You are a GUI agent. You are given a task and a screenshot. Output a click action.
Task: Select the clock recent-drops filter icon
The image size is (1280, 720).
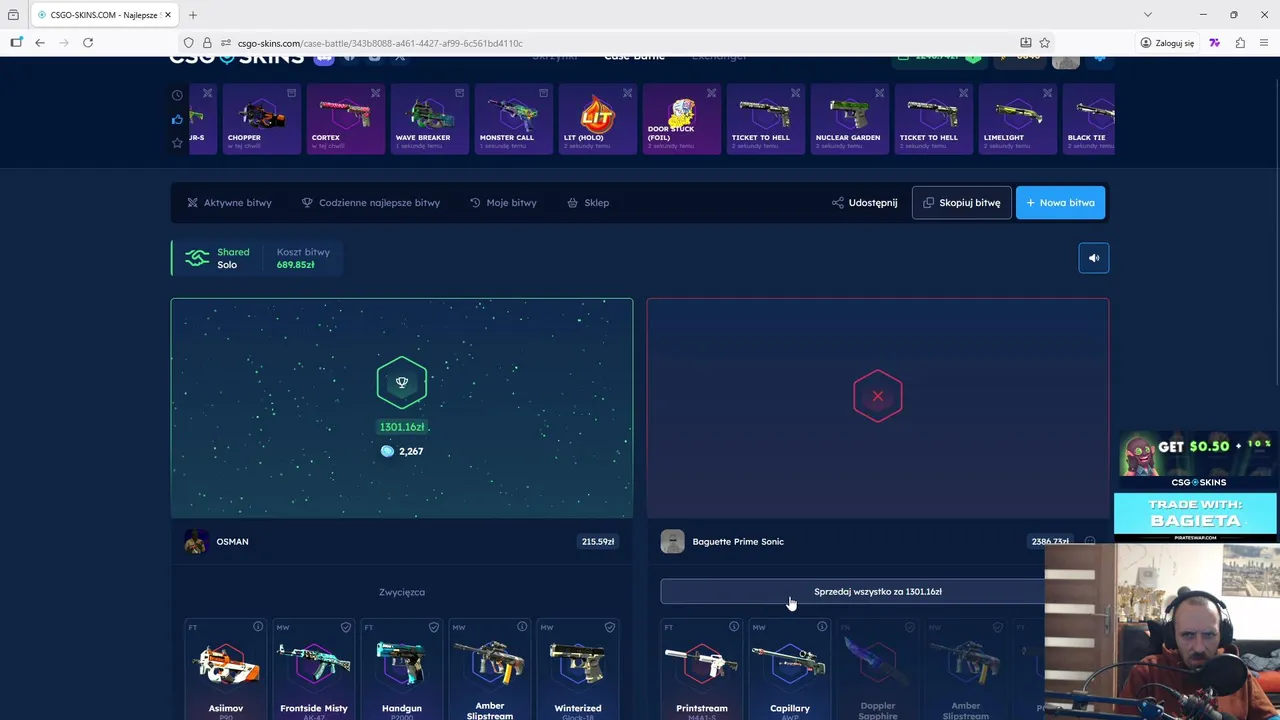click(177, 95)
